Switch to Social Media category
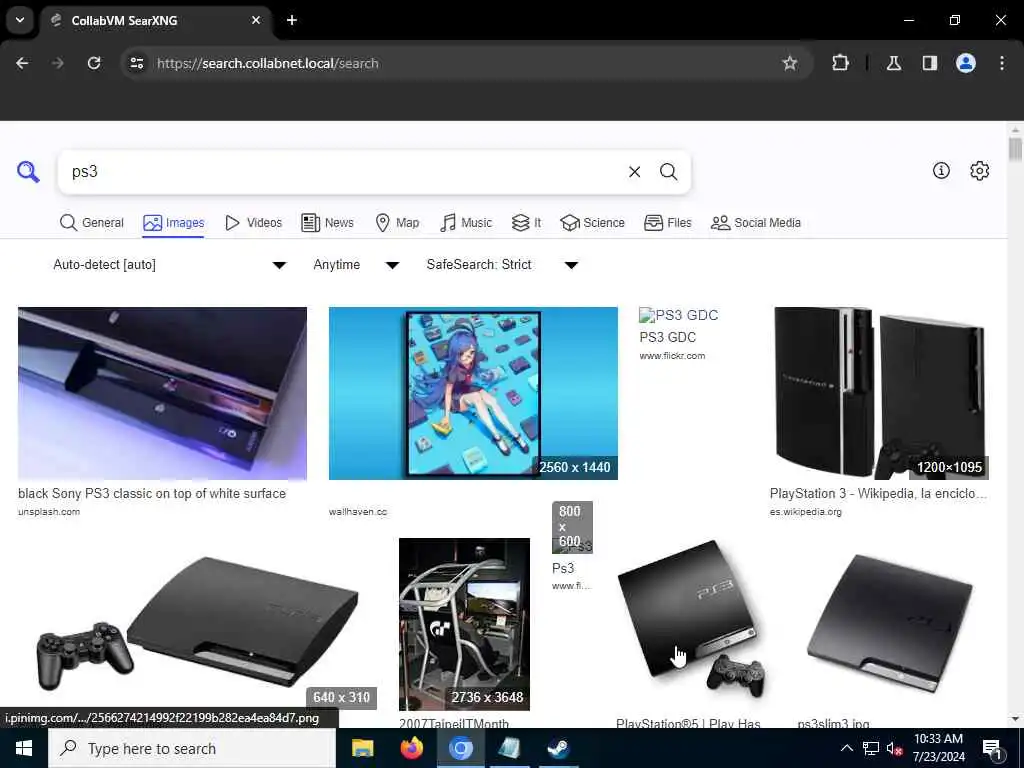 click(x=756, y=223)
